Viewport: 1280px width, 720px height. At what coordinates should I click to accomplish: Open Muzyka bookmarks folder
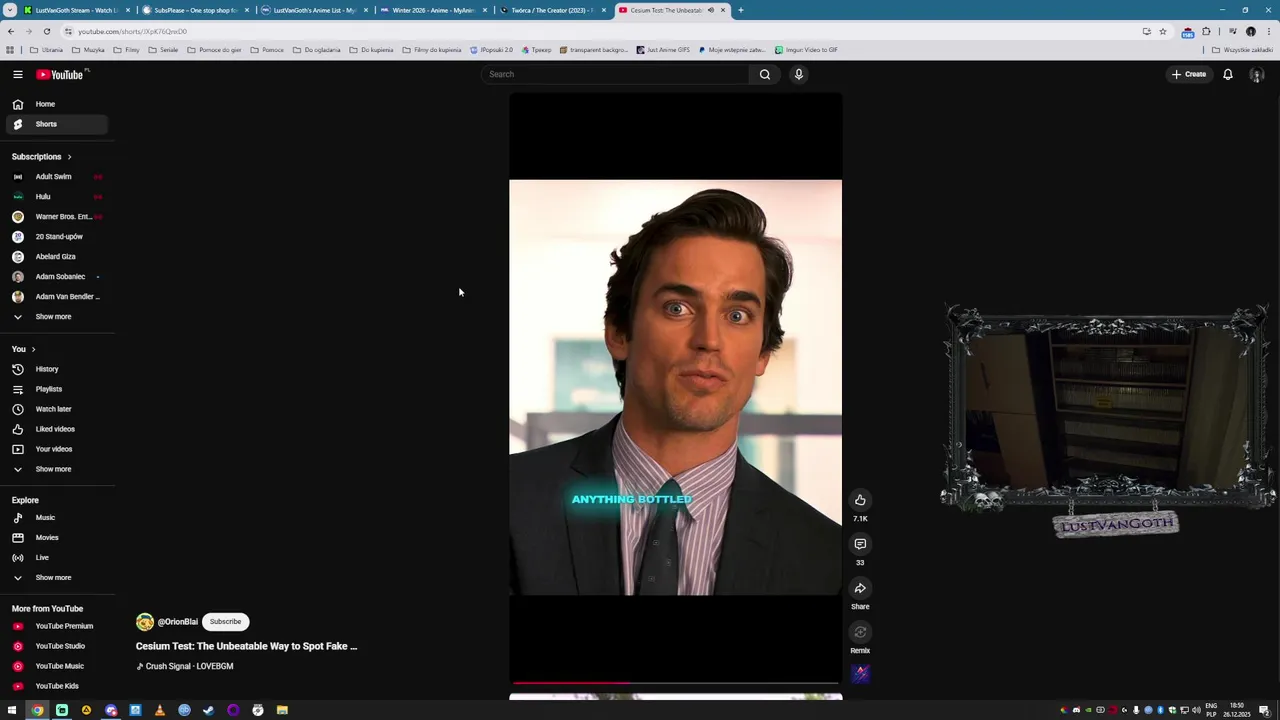coord(88,49)
